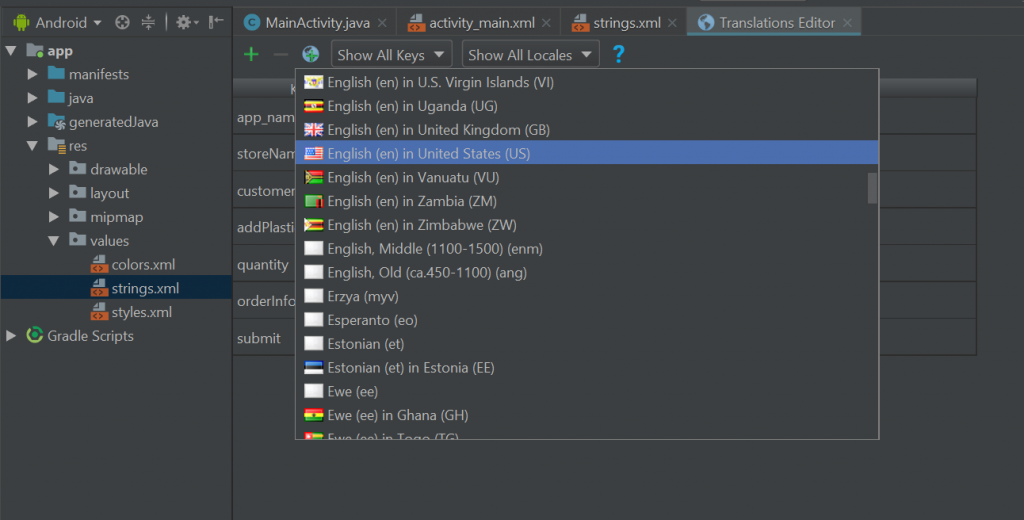Expand the Gradle Scripts arrow
This screenshot has height=520, width=1024.
point(11,336)
